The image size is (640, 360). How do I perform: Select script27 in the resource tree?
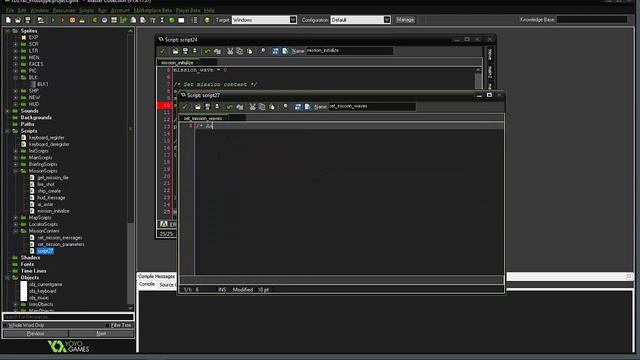pyautogui.click(x=45, y=251)
